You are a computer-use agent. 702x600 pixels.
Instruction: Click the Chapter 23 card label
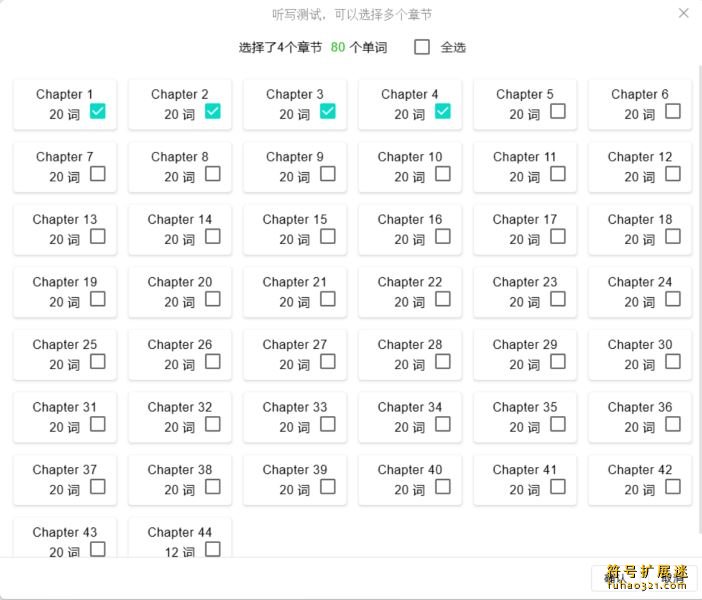[525, 282]
